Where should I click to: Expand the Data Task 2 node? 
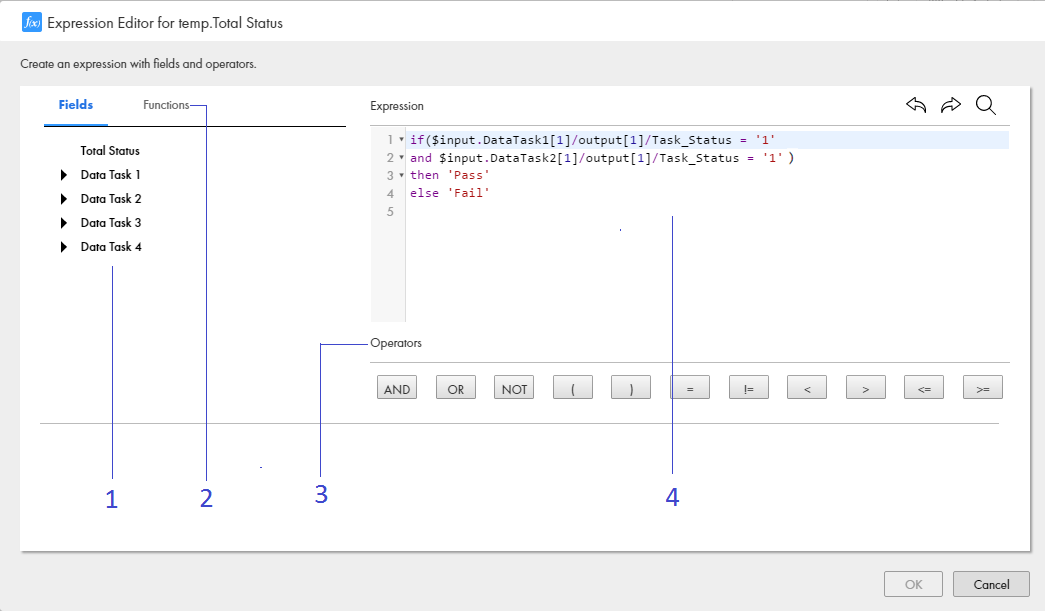pyautogui.click(x=64, y=199)
